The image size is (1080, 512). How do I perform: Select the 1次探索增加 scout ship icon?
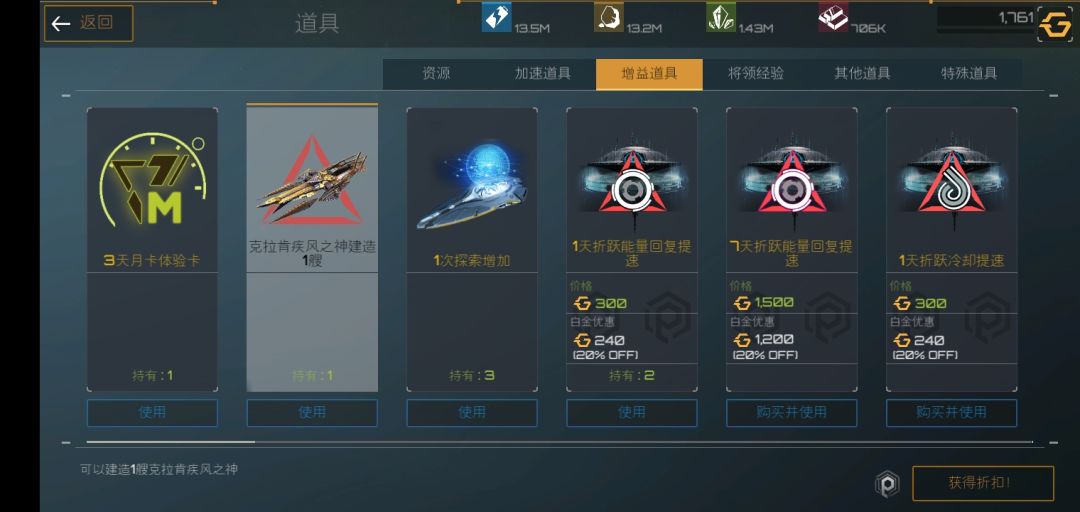point(472,185)
